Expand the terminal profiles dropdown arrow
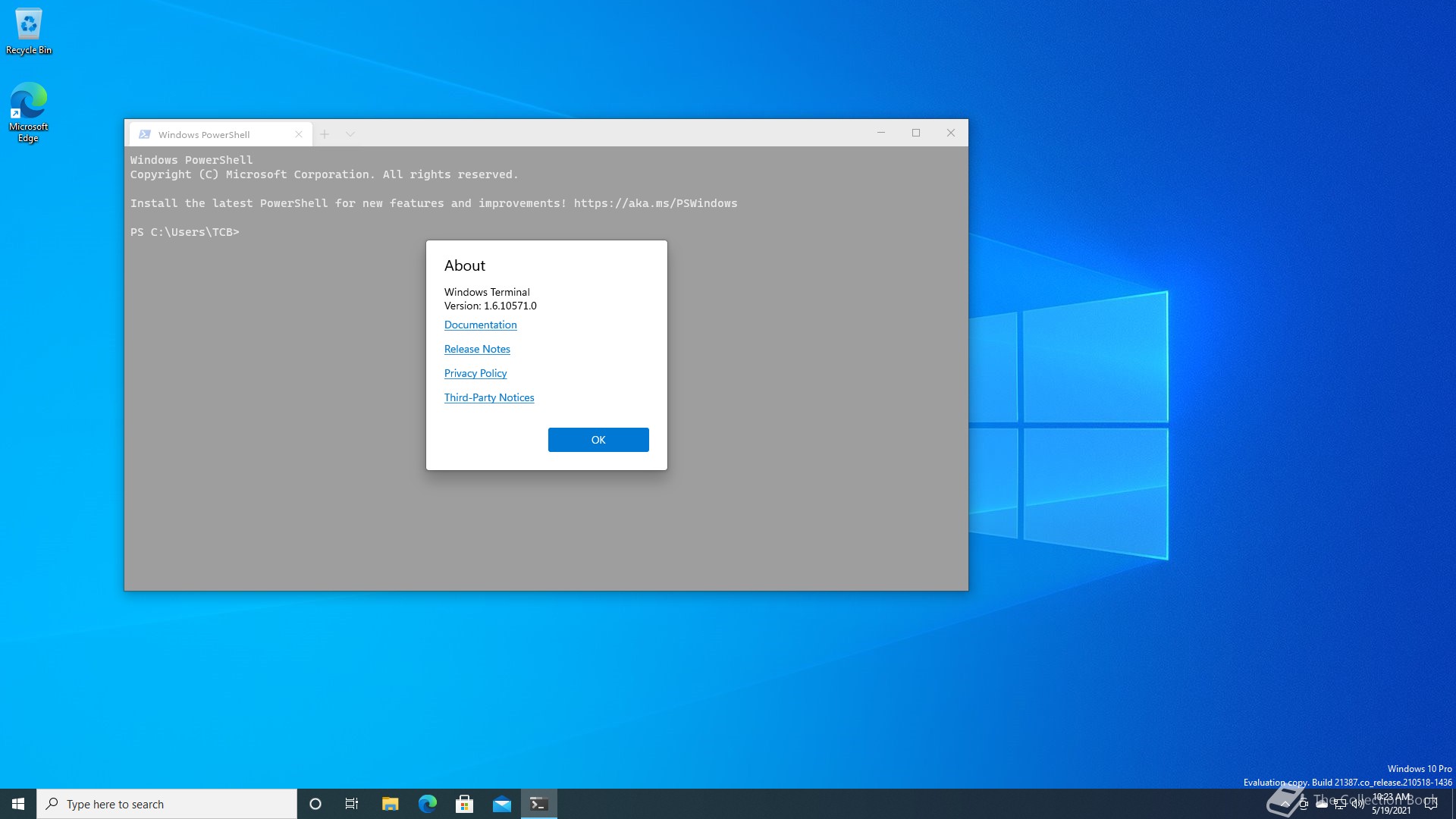This screenshot has width=1456, height=819. coord(350,134)
